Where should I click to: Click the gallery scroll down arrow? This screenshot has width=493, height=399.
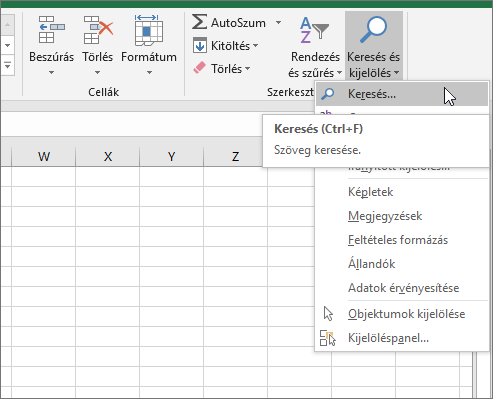pyautogui.click(x=7, y=45)
